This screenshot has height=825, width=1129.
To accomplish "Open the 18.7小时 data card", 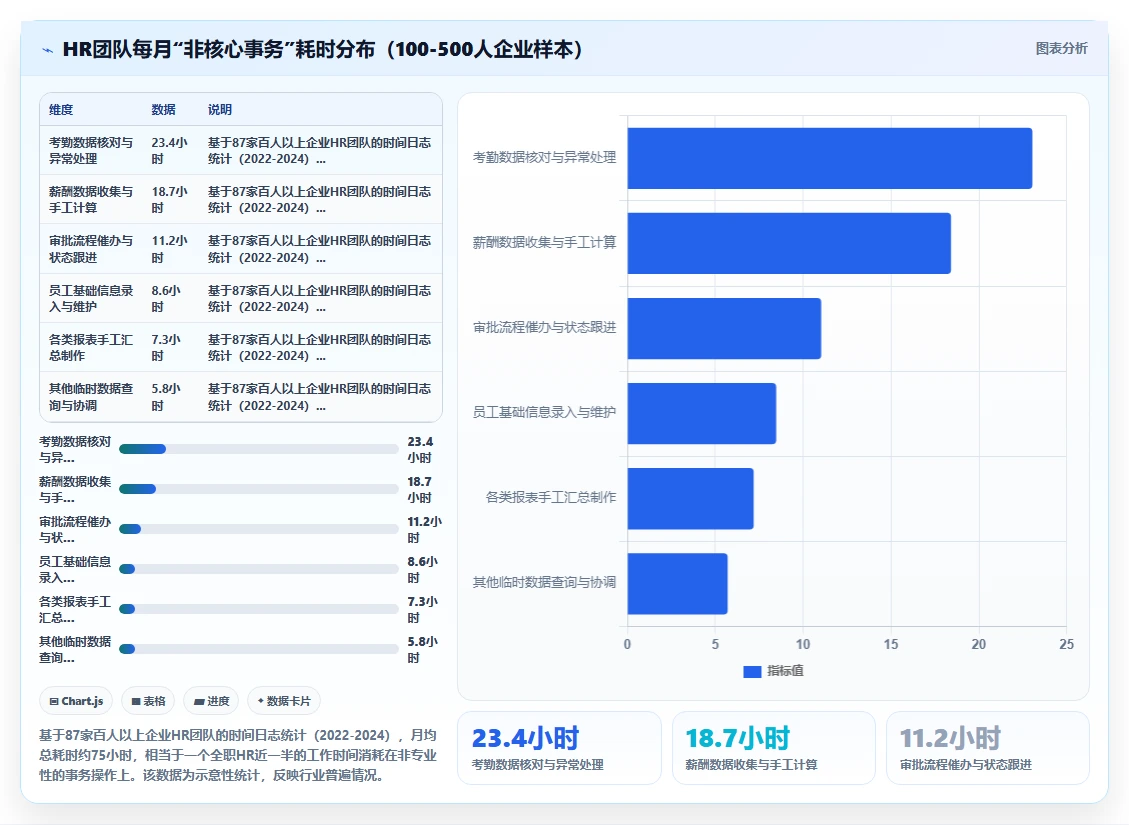I will point(773,748).
